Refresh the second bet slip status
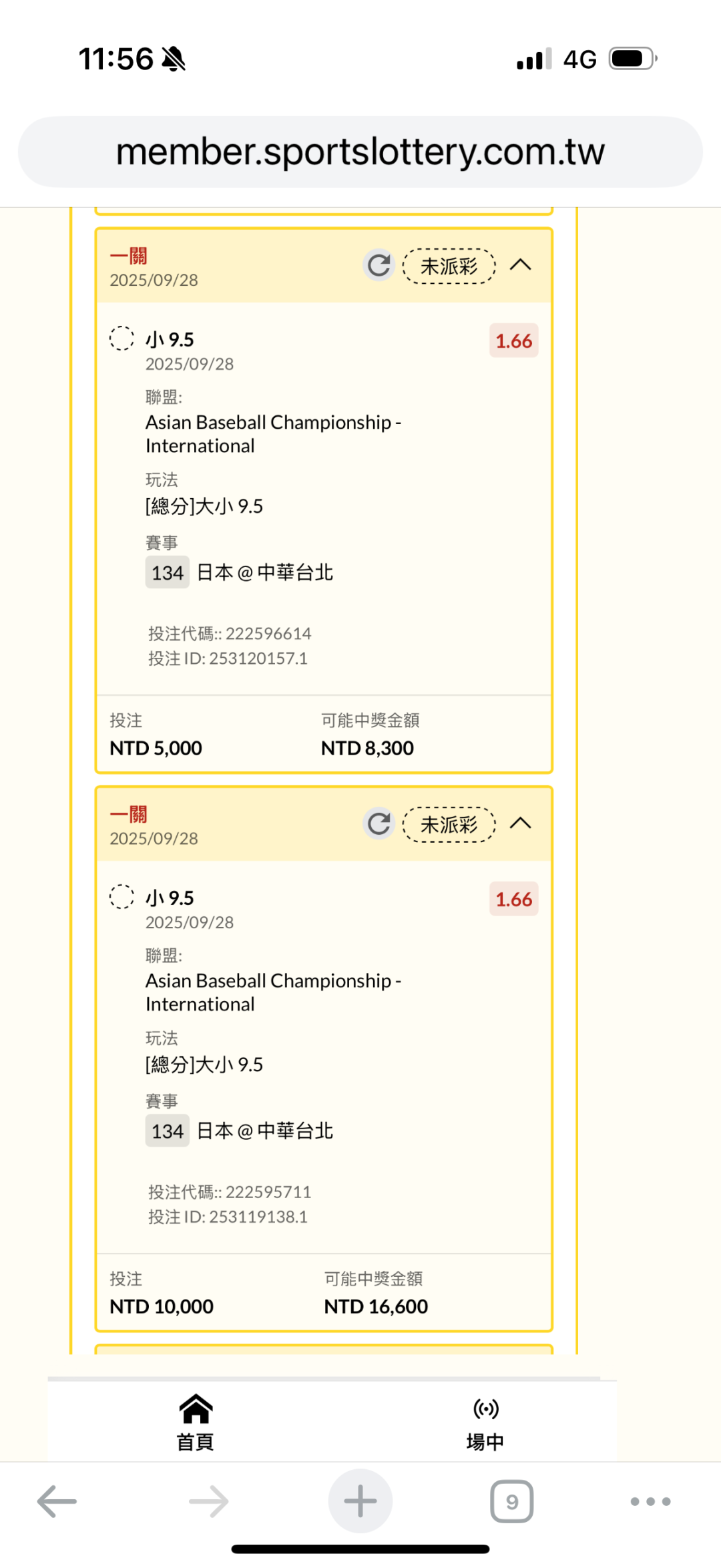This screenshot has width=721, height=1568. click(x=379, y=824)
